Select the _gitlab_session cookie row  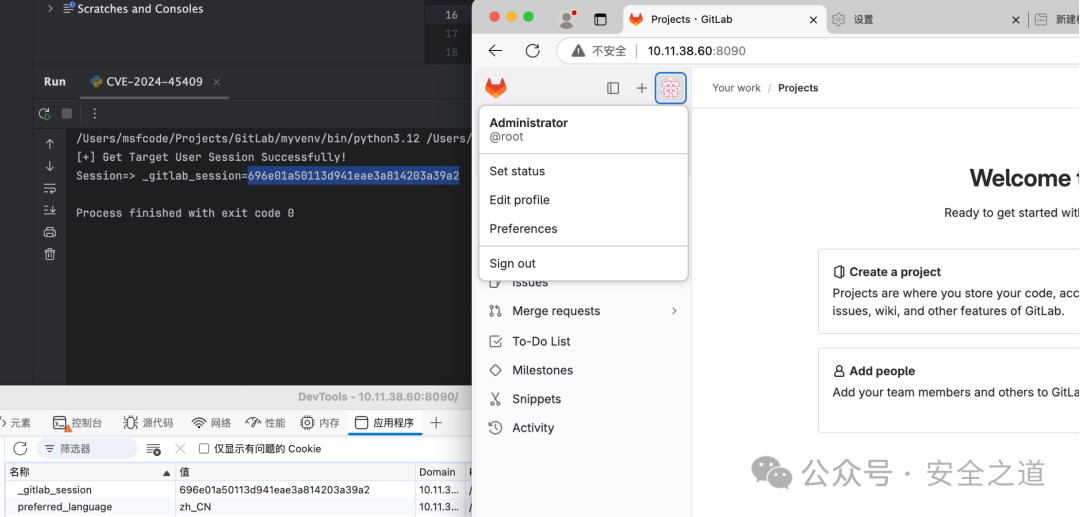(x=236, y=490)
